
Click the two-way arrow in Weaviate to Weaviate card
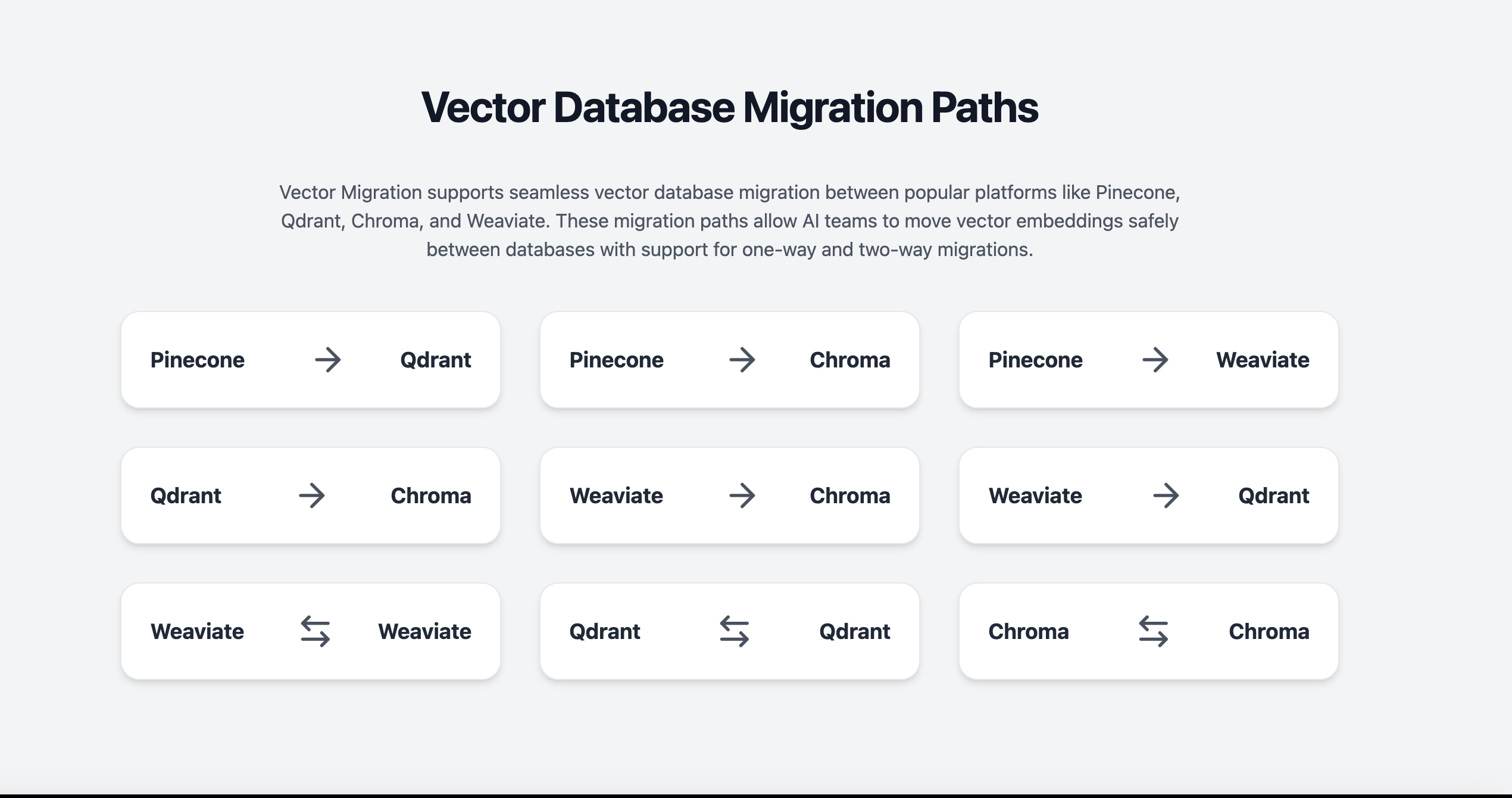[x=314, y=631]
